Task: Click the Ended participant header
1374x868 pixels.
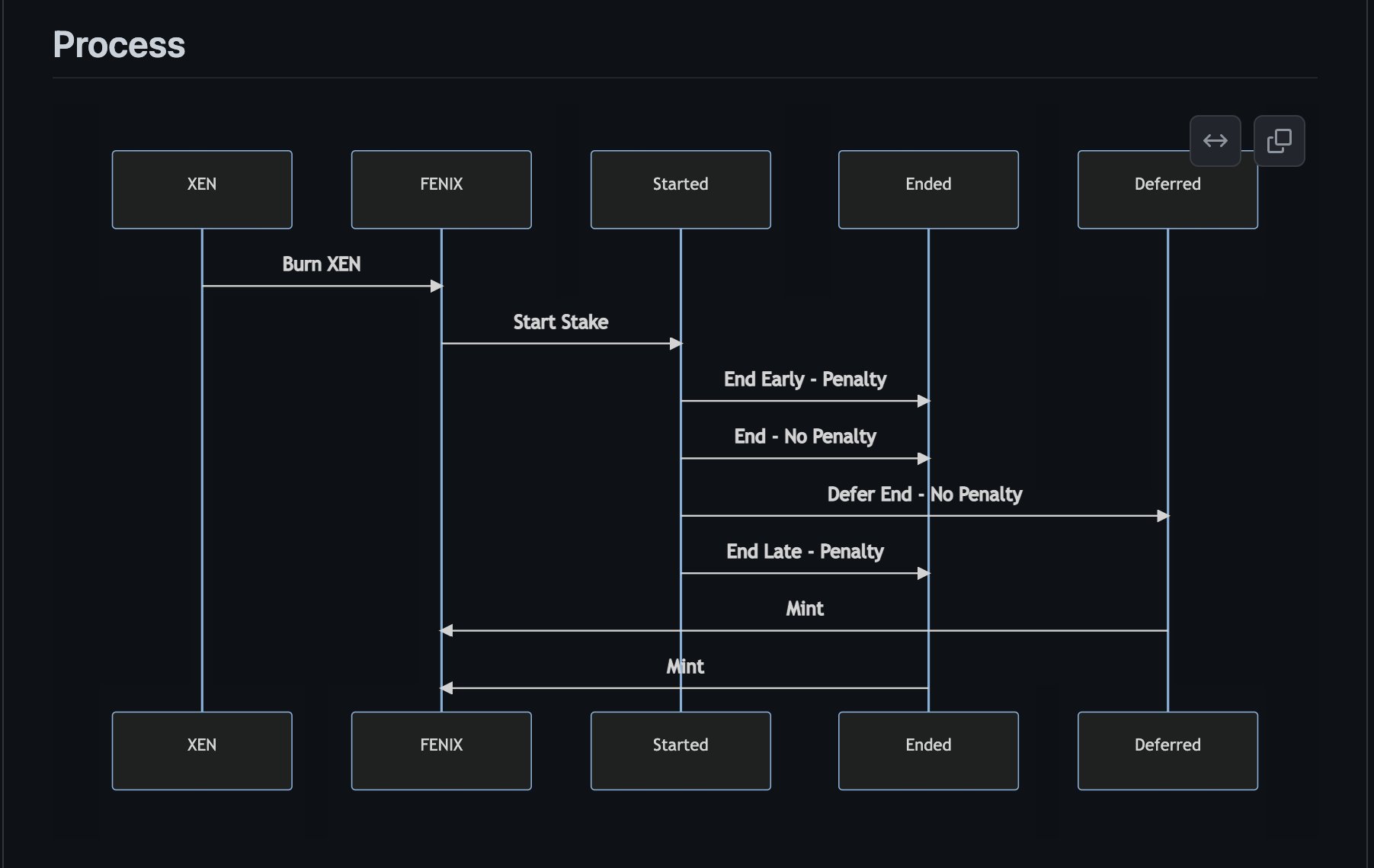Action: (927, 188)
